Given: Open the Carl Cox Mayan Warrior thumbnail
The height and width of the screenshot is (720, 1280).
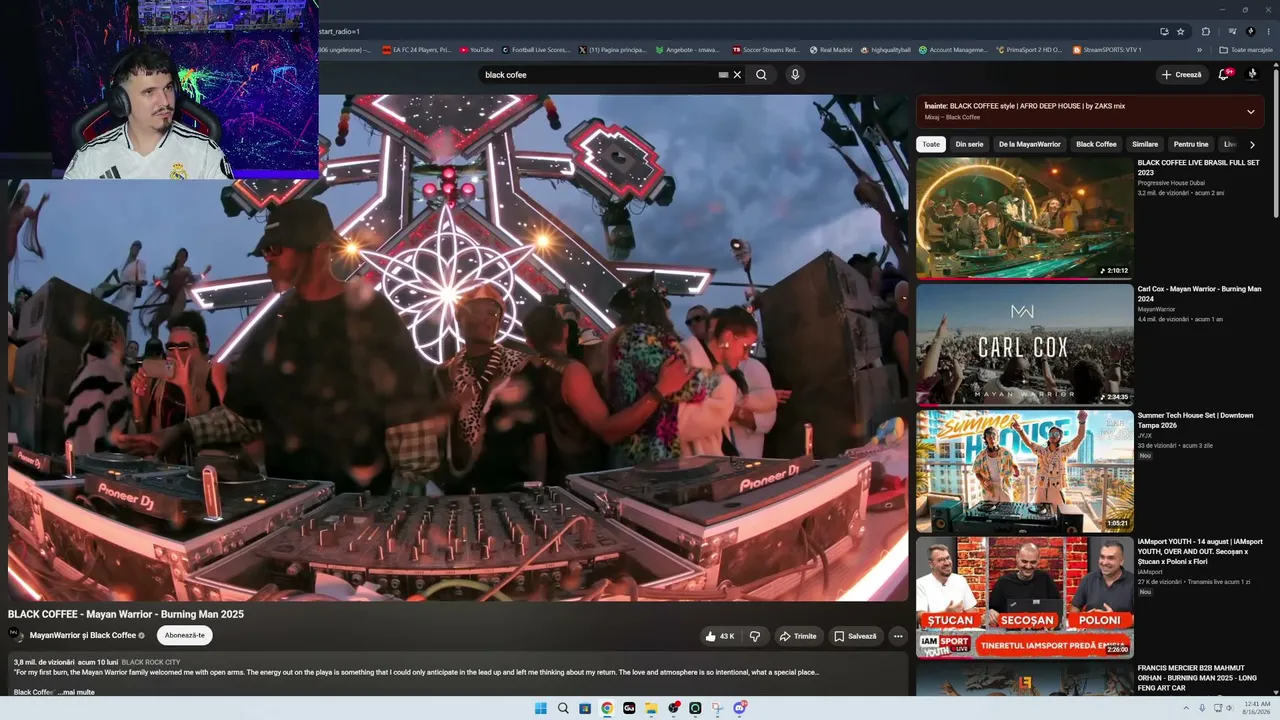Looking at the screenshot, I should point(1025,345).
